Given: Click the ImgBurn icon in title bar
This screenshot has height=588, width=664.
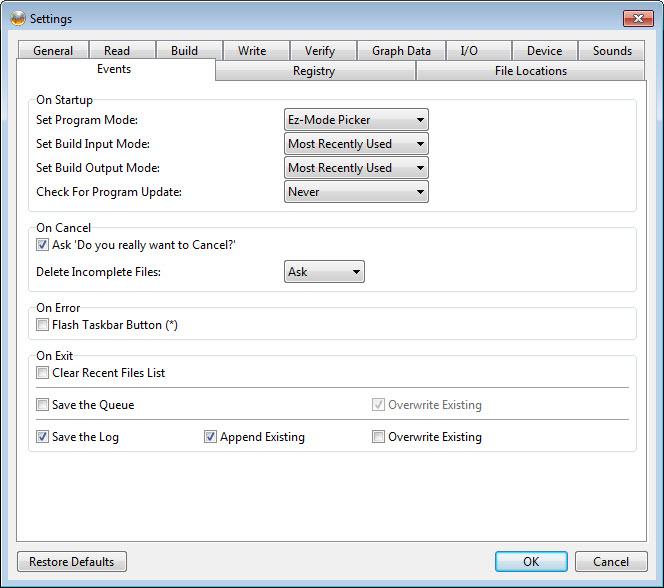Looking at the screenshot, I should (x=17, y=18).
